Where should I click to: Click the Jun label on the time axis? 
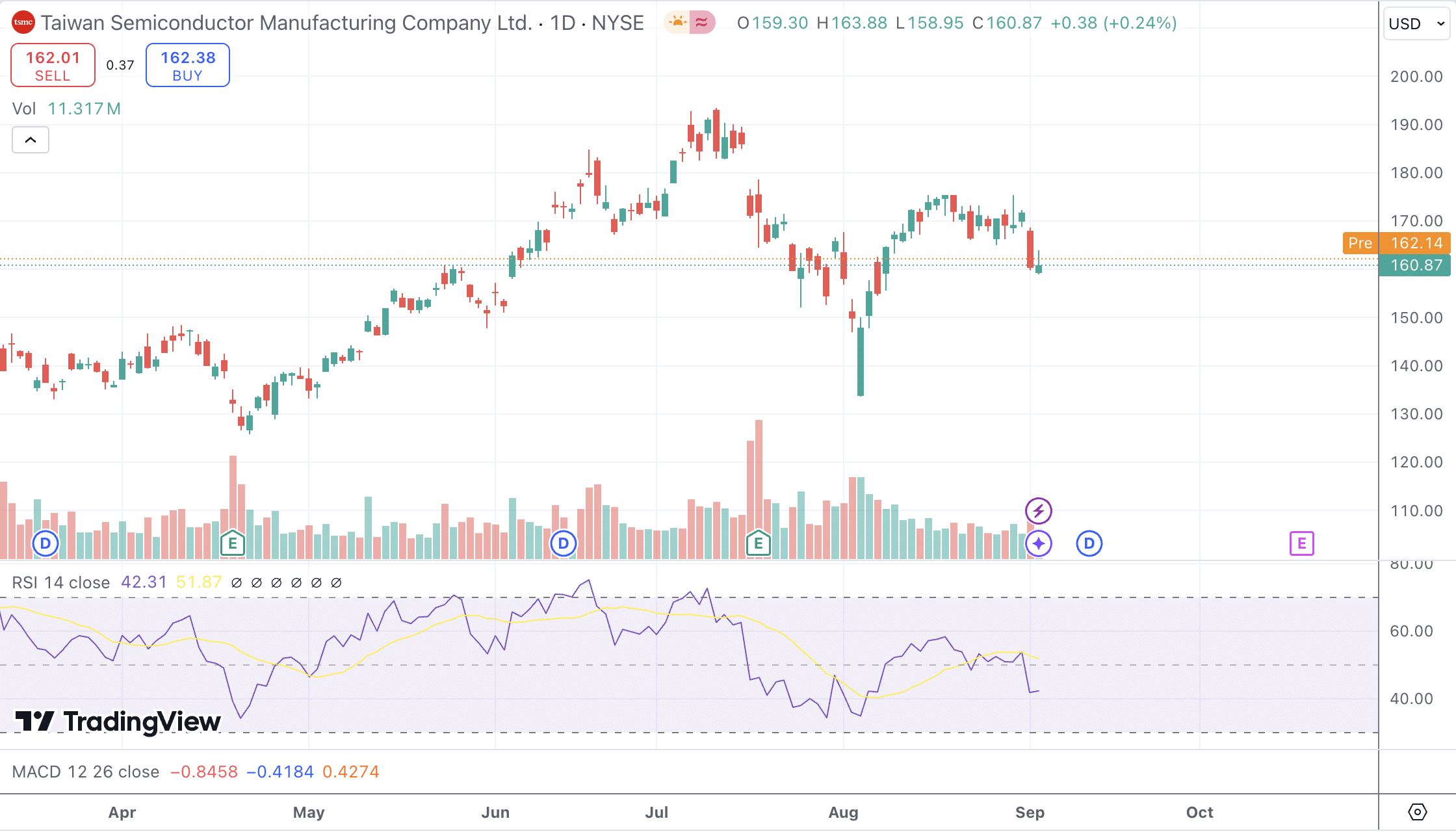[x=495, y=813]
